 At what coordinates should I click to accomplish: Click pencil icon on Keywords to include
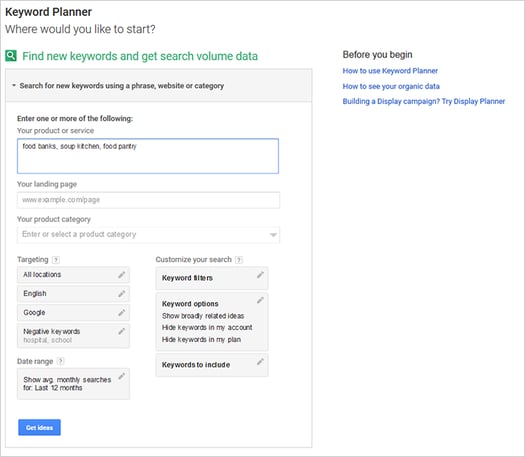260,362
